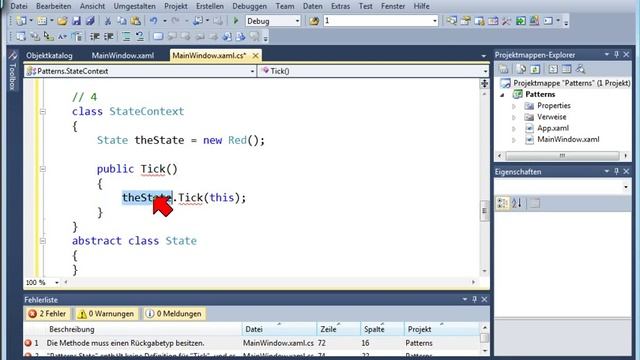Select the App.xaml file in the tree
The height and width of the screenshot is (360, 640).
[553, 128]
